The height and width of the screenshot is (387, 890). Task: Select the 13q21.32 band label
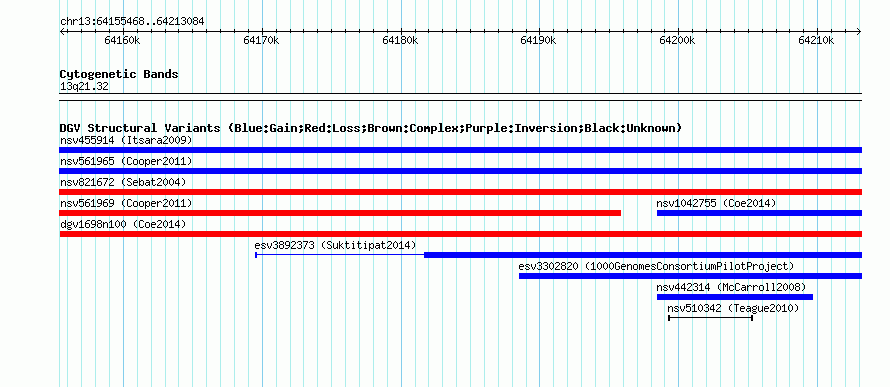[84, 87]
